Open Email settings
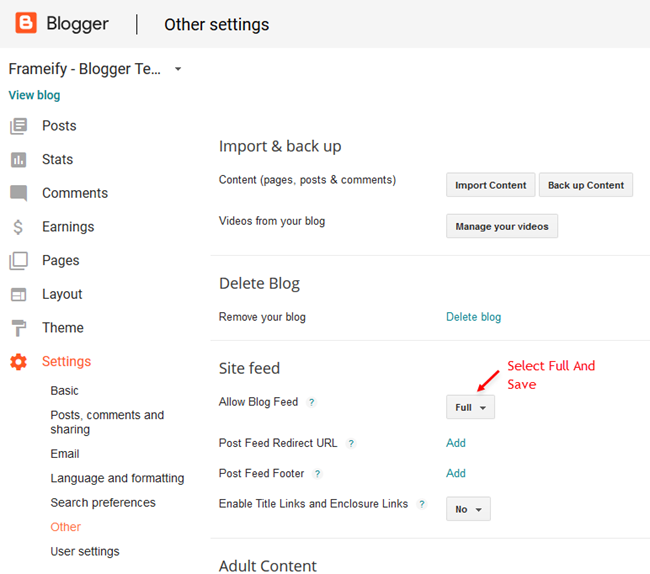 pyautogui.click(x=65, y=454)
